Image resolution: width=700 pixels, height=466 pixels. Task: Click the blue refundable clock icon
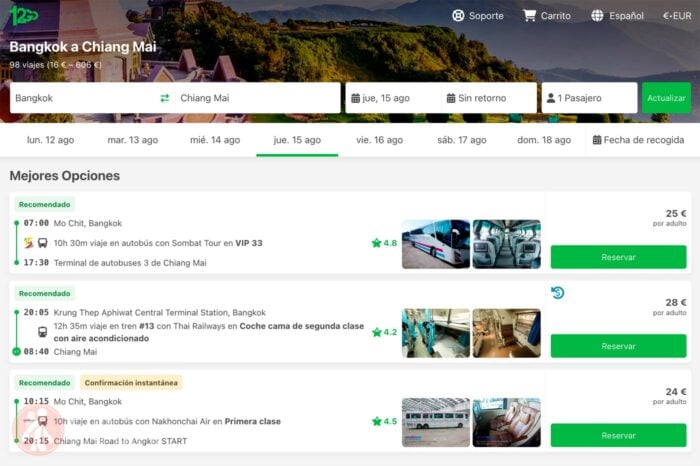point(558,293)
